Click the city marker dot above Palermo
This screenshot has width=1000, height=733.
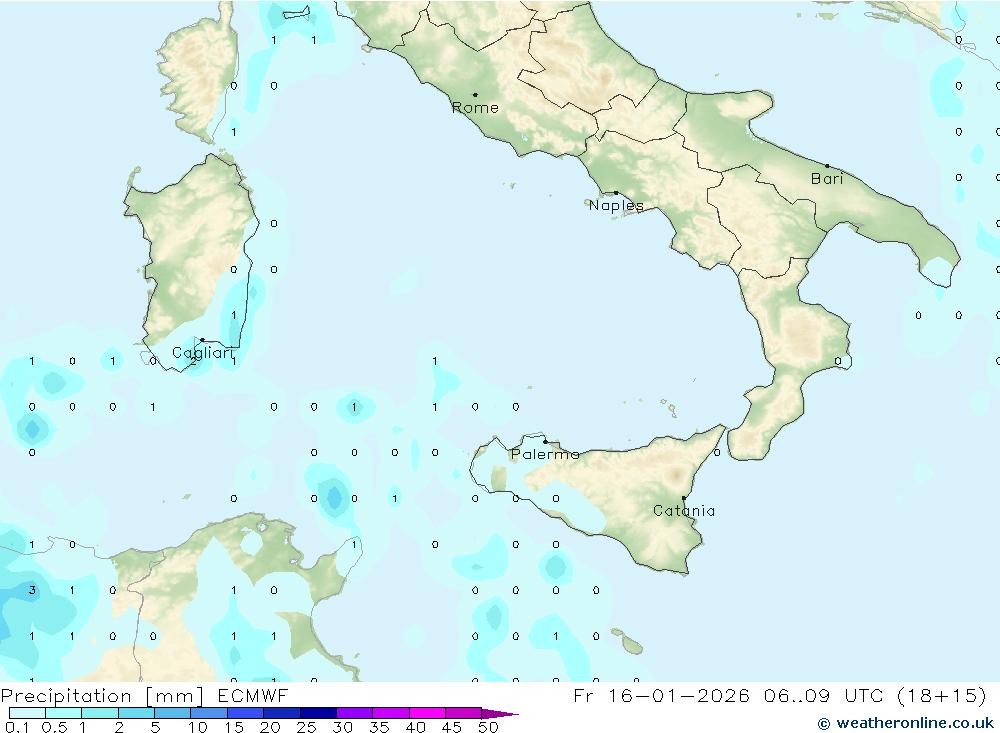pos(545,441)
